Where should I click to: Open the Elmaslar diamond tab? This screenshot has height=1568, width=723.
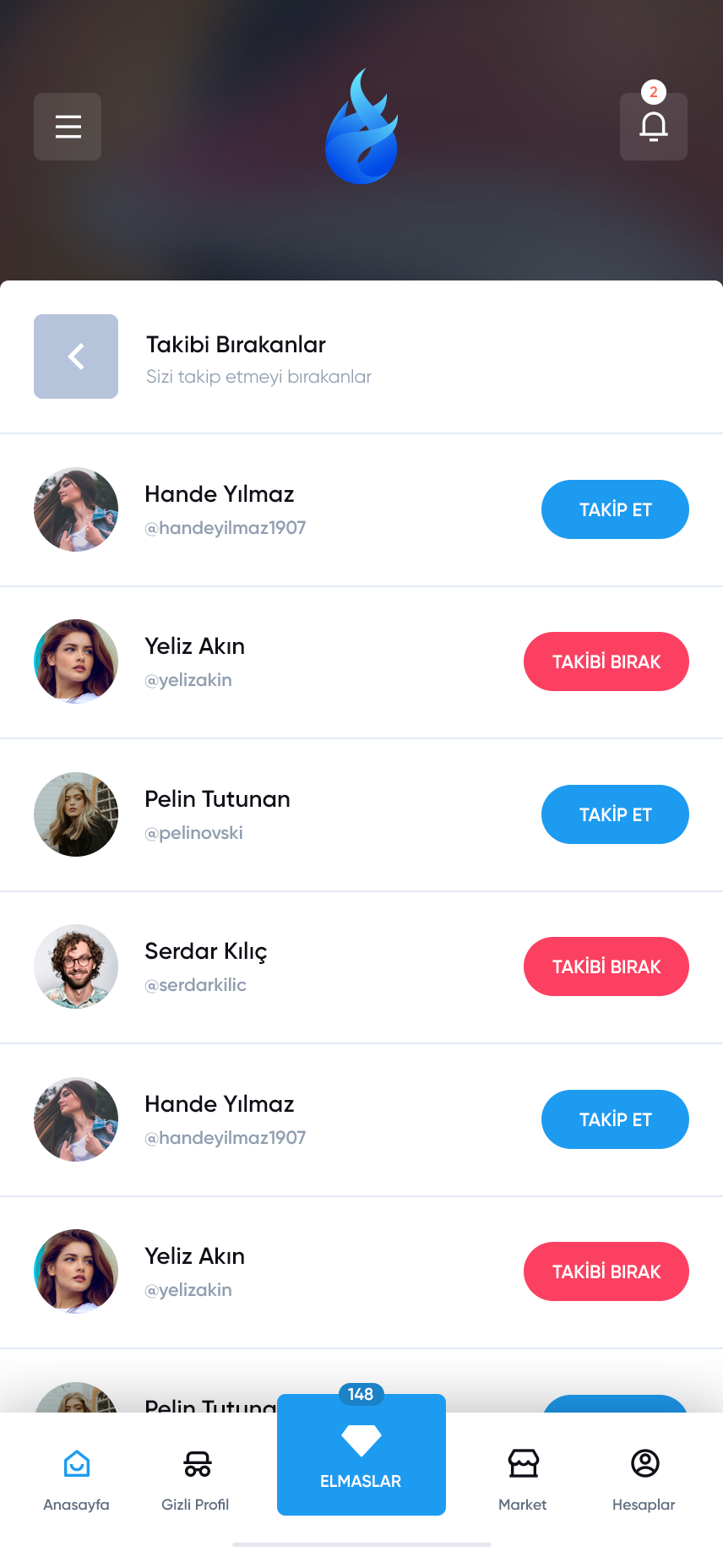(361, 1455)
